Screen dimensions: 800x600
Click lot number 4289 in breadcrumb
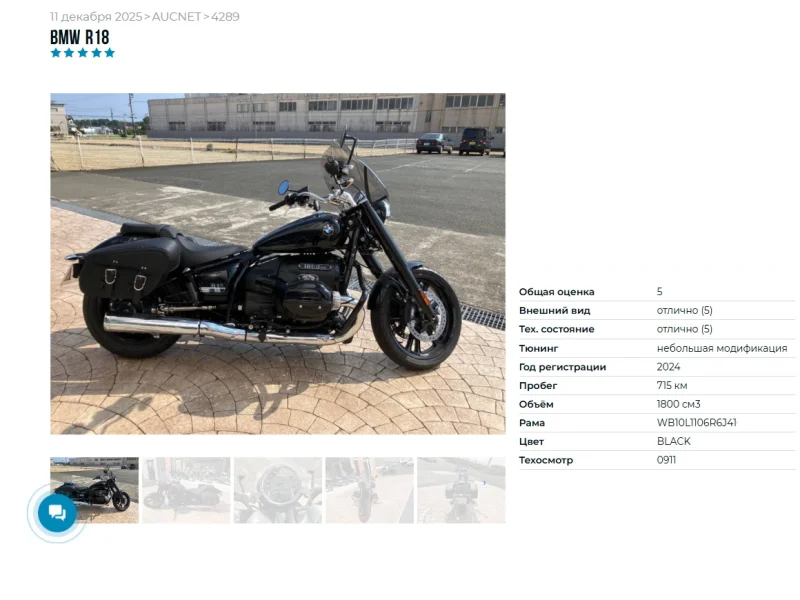[225, 17]
